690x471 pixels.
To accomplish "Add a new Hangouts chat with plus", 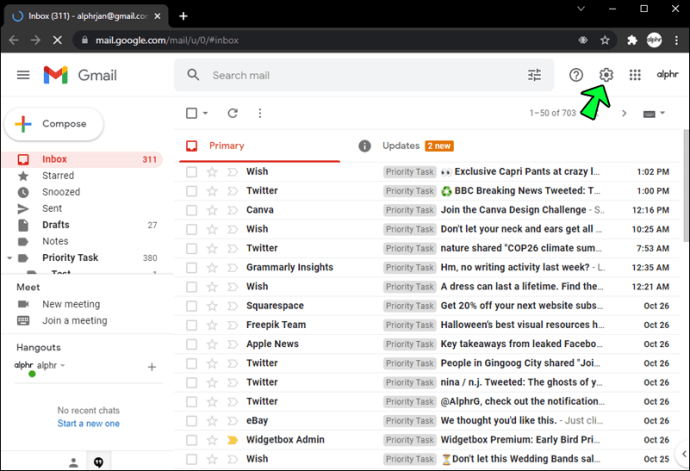I will point(152,367).
